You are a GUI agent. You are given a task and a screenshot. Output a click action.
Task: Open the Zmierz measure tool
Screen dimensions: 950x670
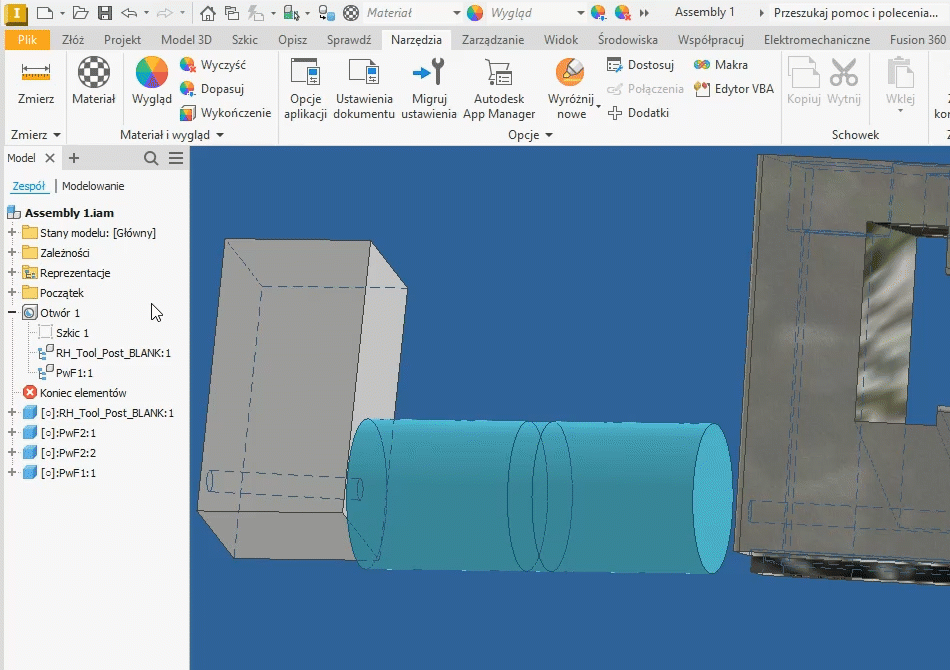pos(36,82)
